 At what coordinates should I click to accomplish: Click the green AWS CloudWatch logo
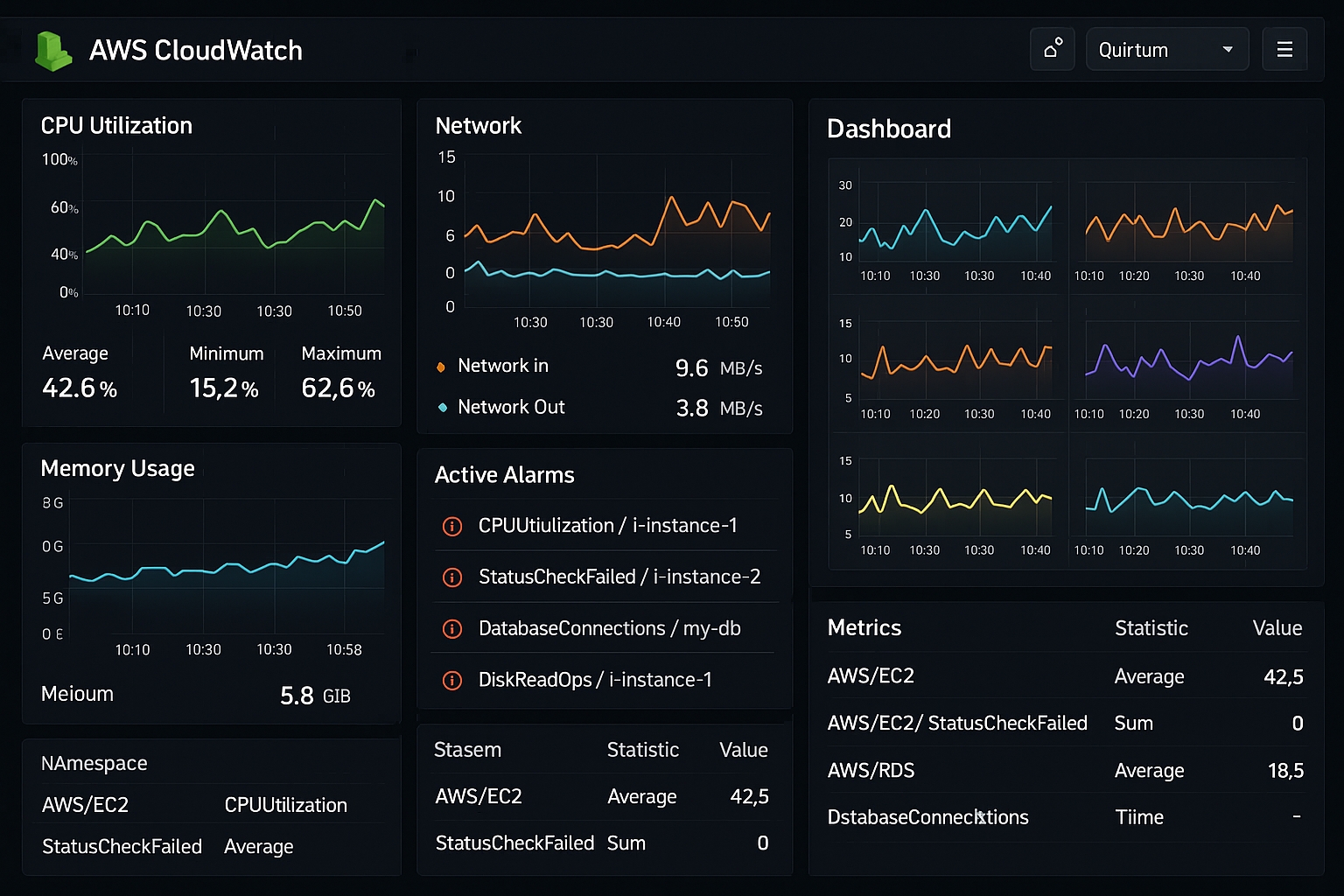pyautogui.click(x=52, y=51)
